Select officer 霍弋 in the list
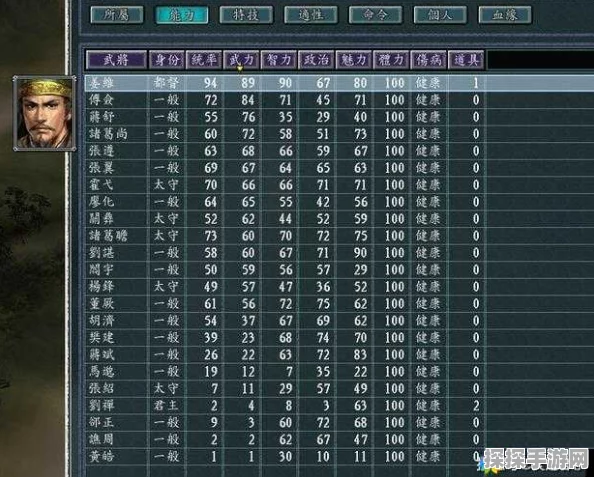Viewport: 594px width, 477px height. click(102, 185)
